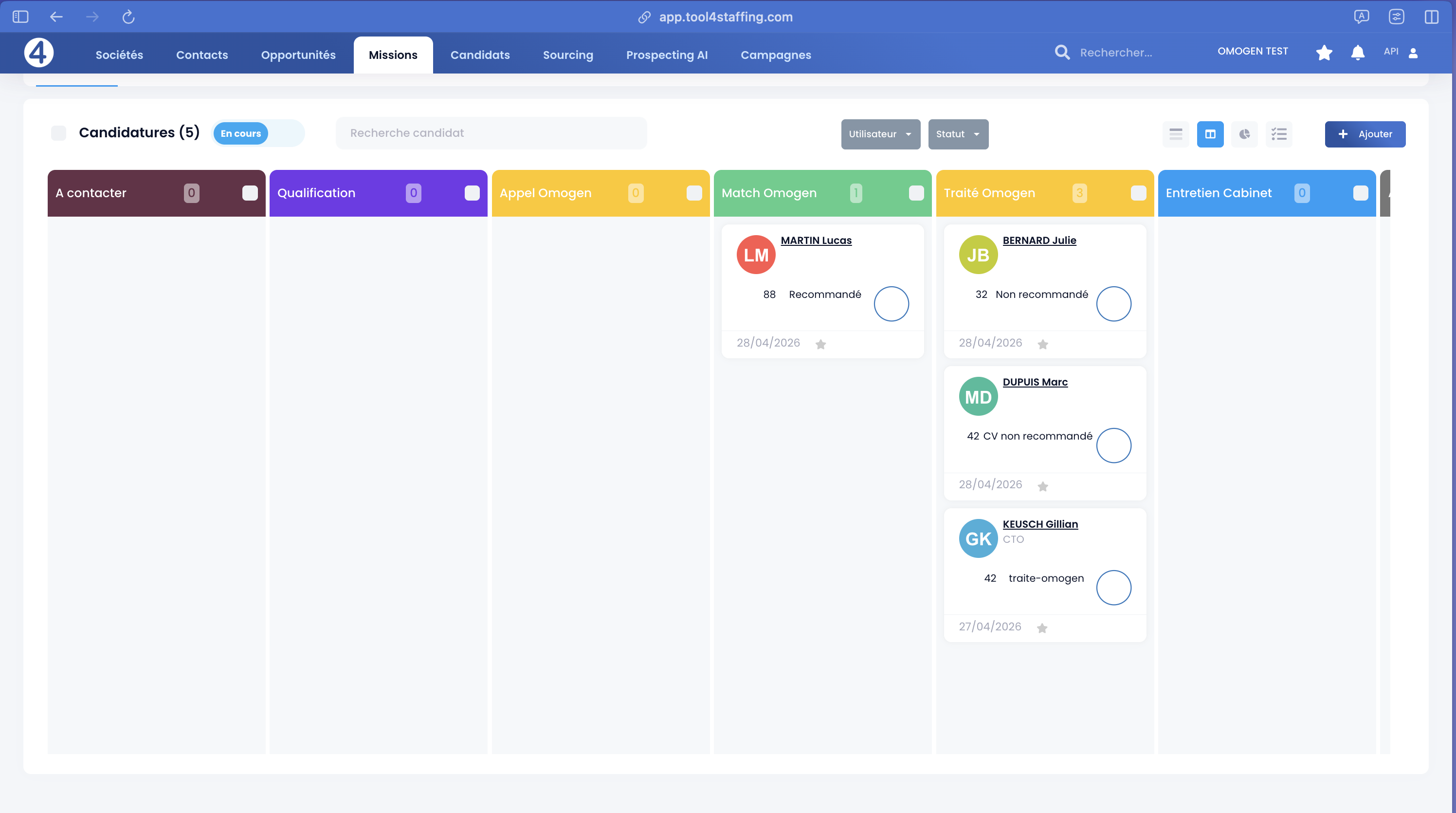Click the circle on MARTIN Lucas card
The width and height of the screenshot is (1456, 813).
[x=892, y=304]
